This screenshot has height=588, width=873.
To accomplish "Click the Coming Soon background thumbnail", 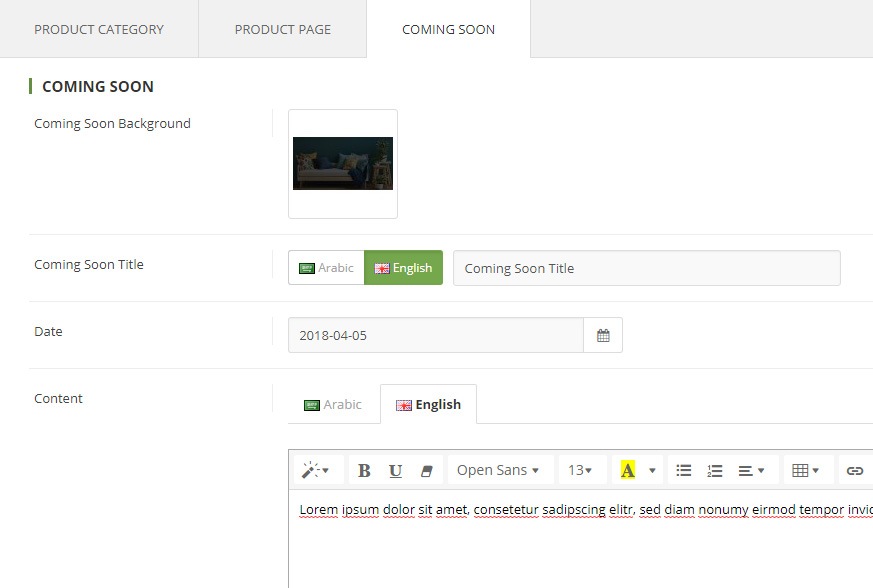I will point(343,164).
